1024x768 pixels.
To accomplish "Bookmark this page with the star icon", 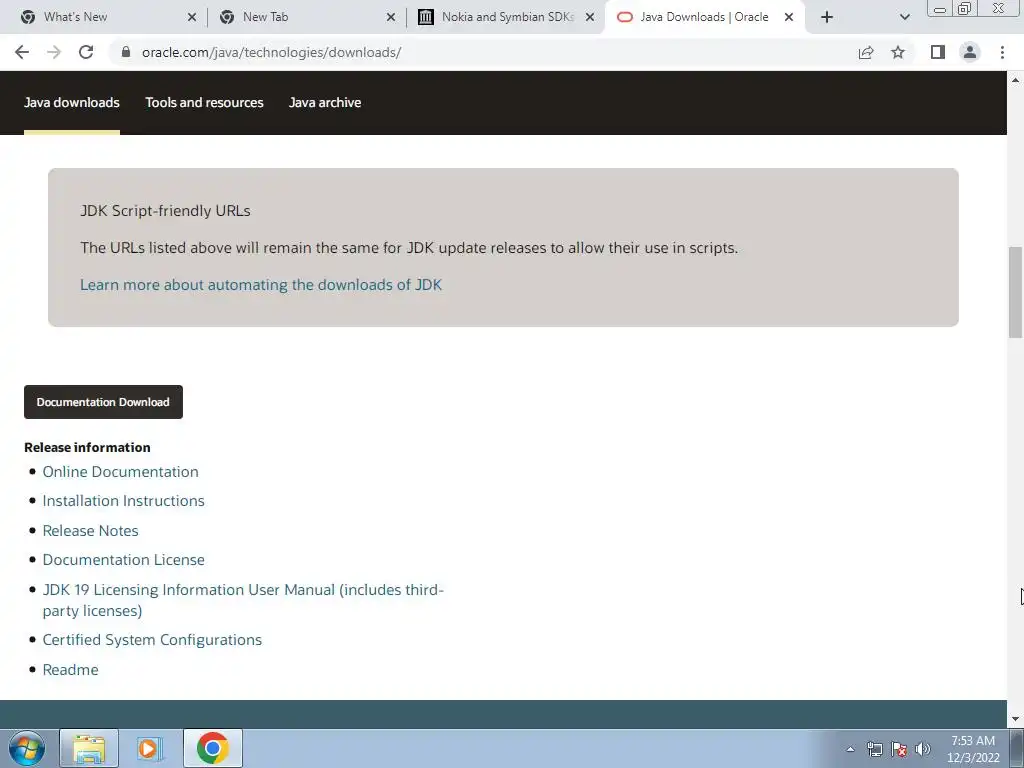I will 898,52.
